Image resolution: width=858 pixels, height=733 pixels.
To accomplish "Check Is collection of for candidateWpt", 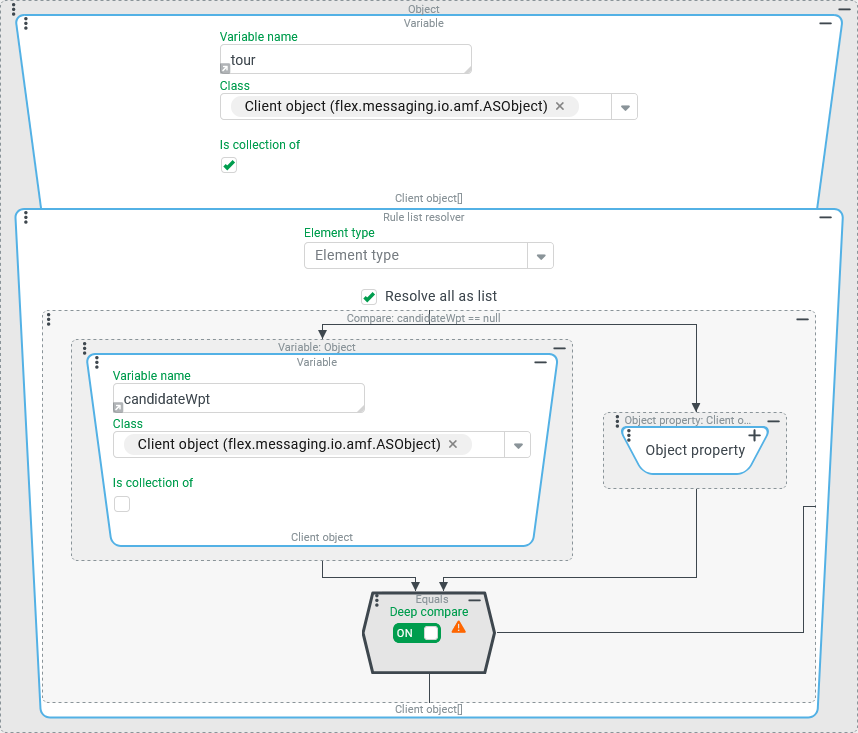I will tap(122, 504).
